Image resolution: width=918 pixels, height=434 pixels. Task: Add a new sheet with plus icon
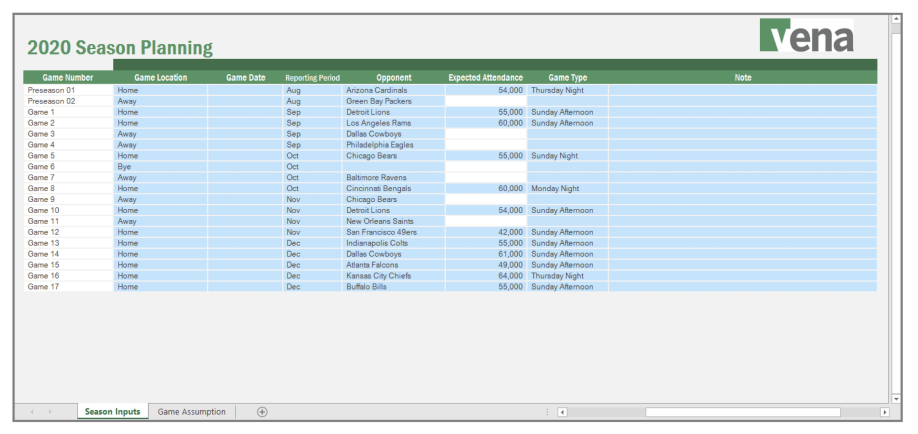click(262, 412)
